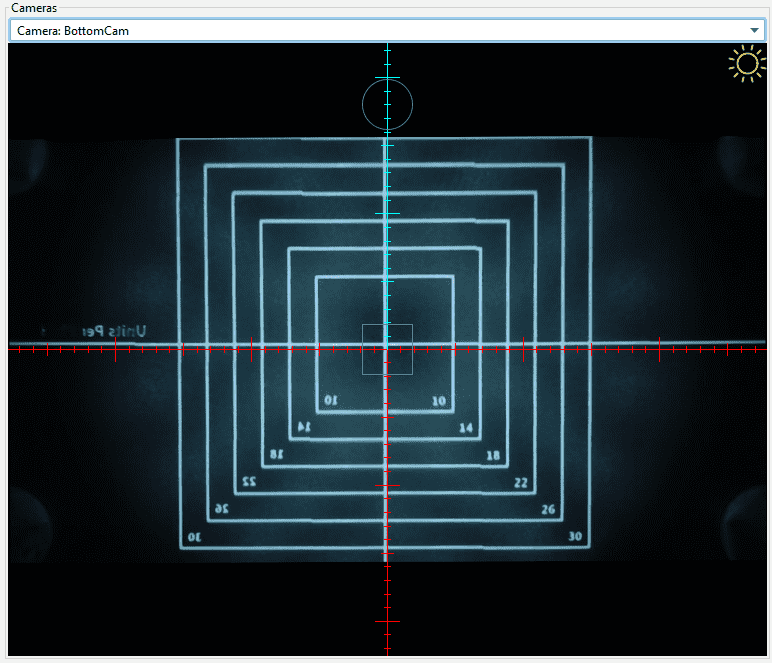The height and width of the screenshot is (663, 772).
Task: Click the bottom end of the red vertical axis
Action: tap(387, 648)
